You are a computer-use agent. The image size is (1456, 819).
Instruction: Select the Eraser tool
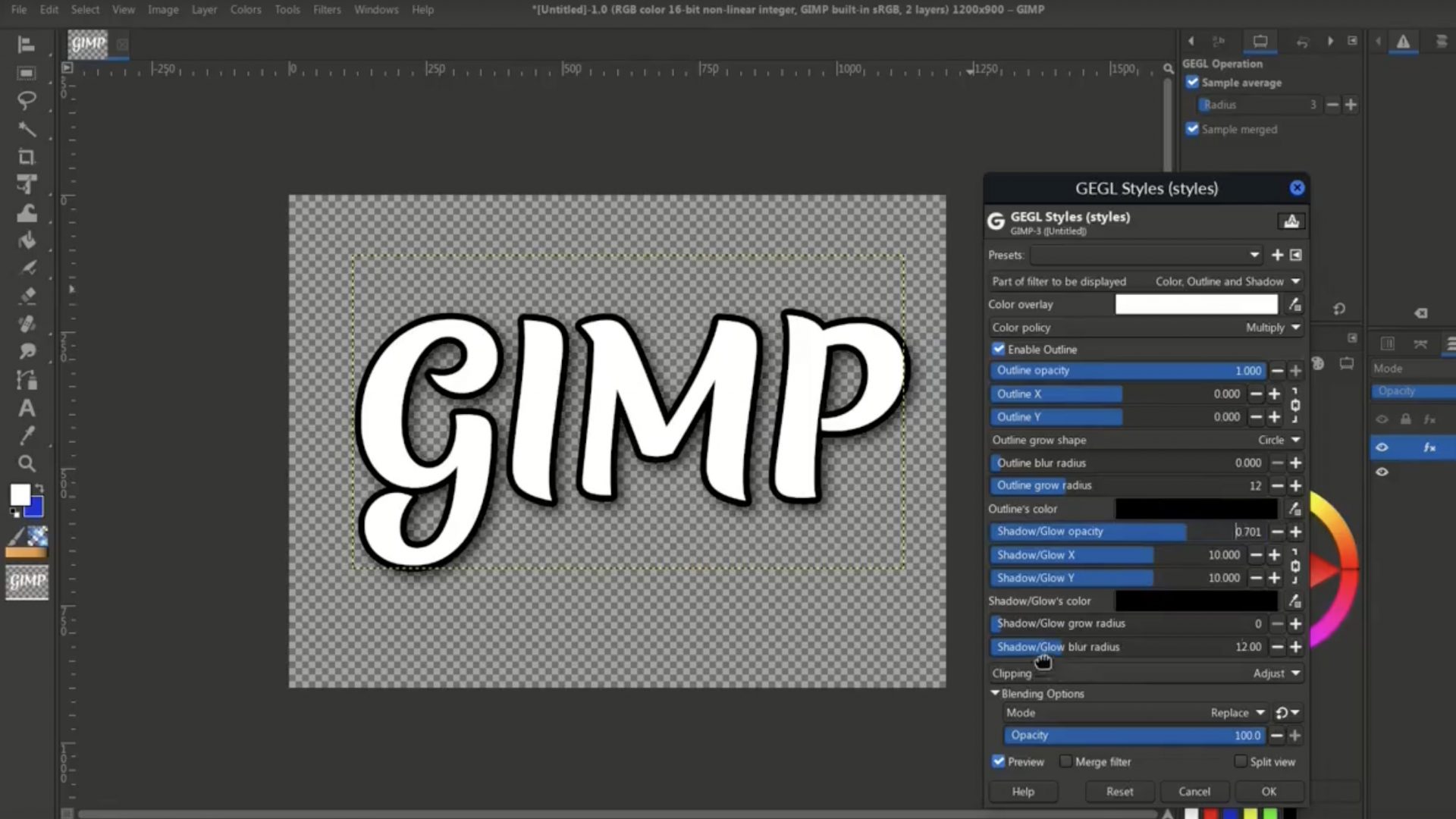pos(27,296)
